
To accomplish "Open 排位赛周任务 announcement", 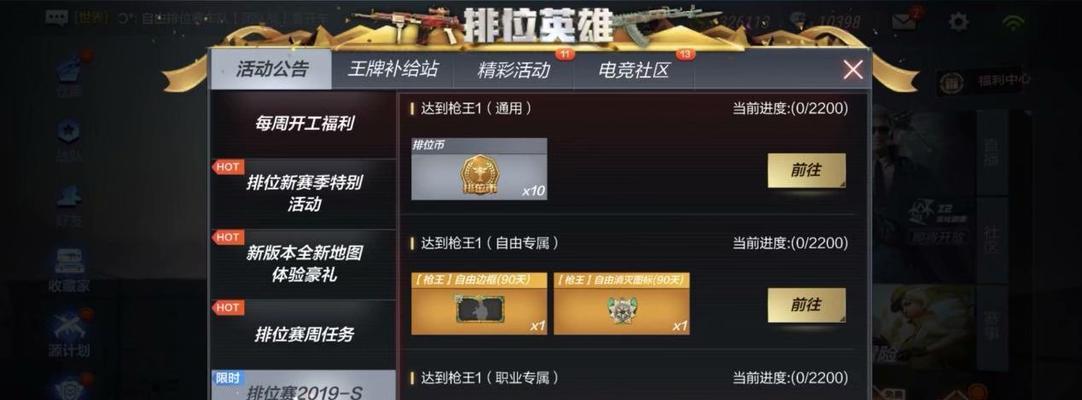I will coord(304,334).
